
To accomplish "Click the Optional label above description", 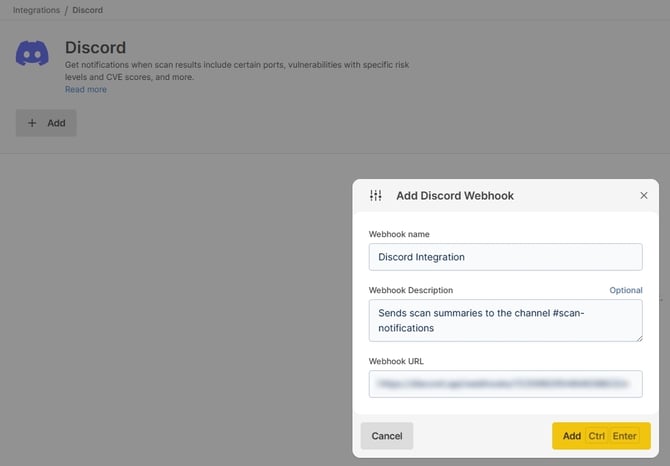I will click(x=626, y=290).
